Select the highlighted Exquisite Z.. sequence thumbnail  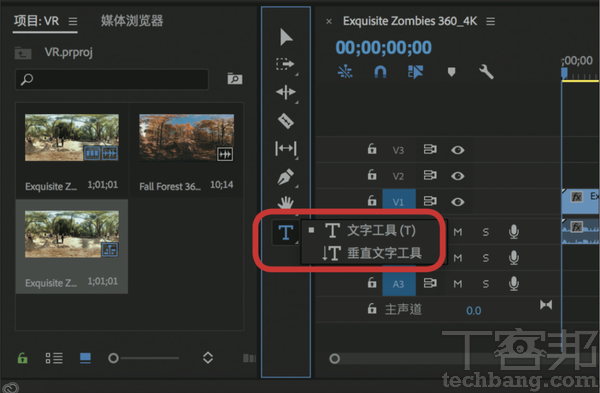(x=72, y=234)
